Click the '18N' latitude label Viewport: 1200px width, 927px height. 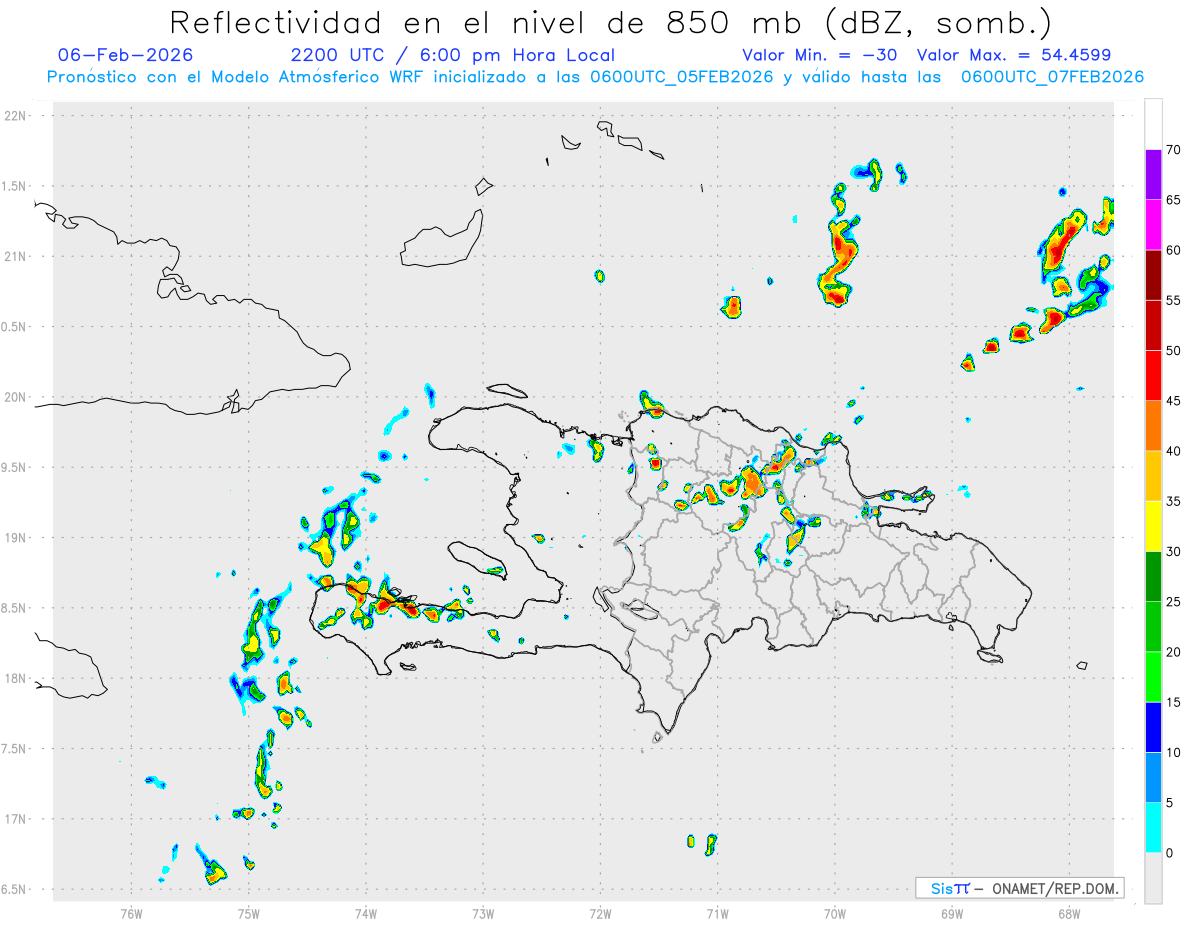[16, 678]
